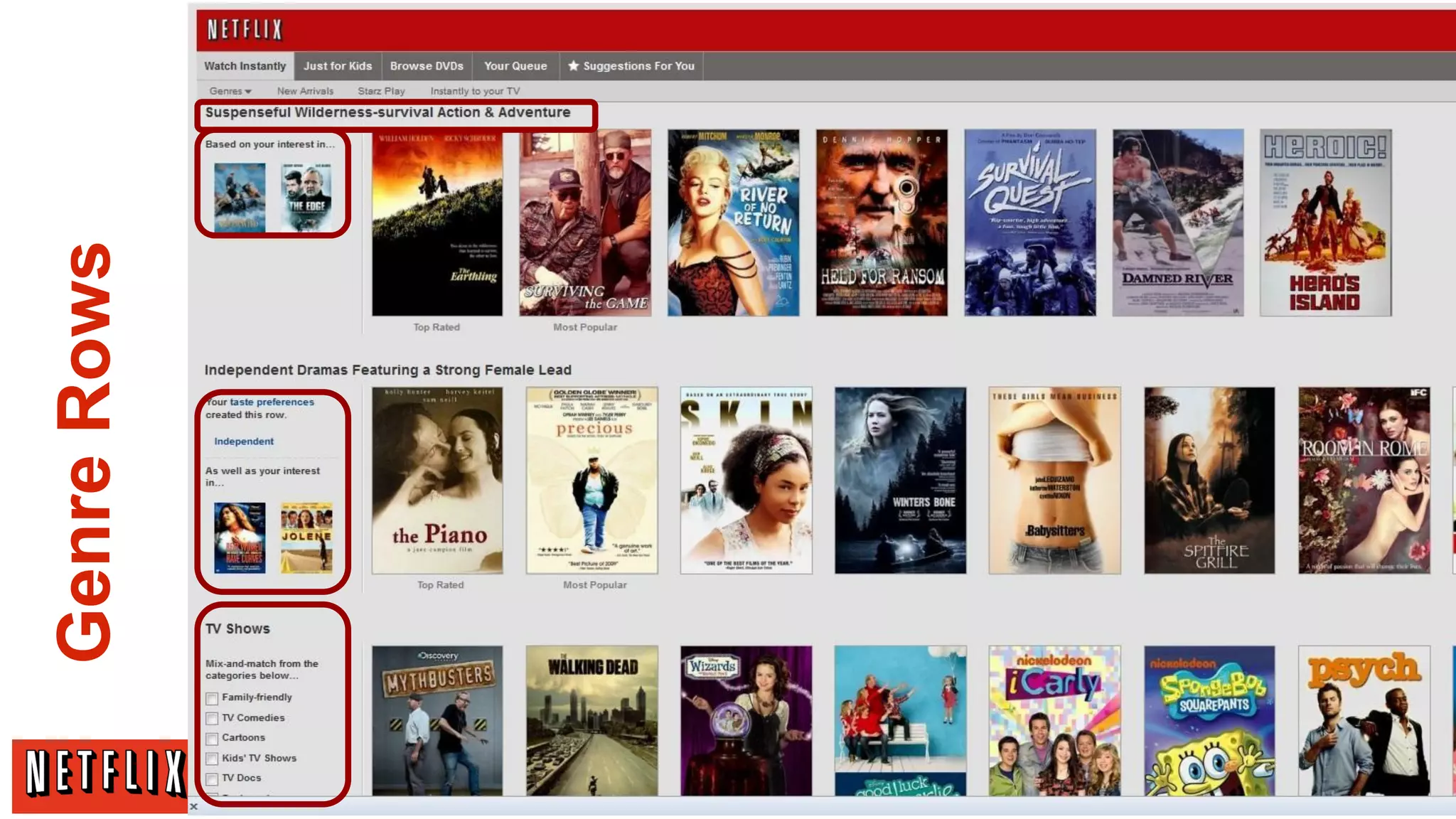Viewport: 1456px width, 819px height.
Task: Open the Wizards show poster
Action: coord(746,720)
